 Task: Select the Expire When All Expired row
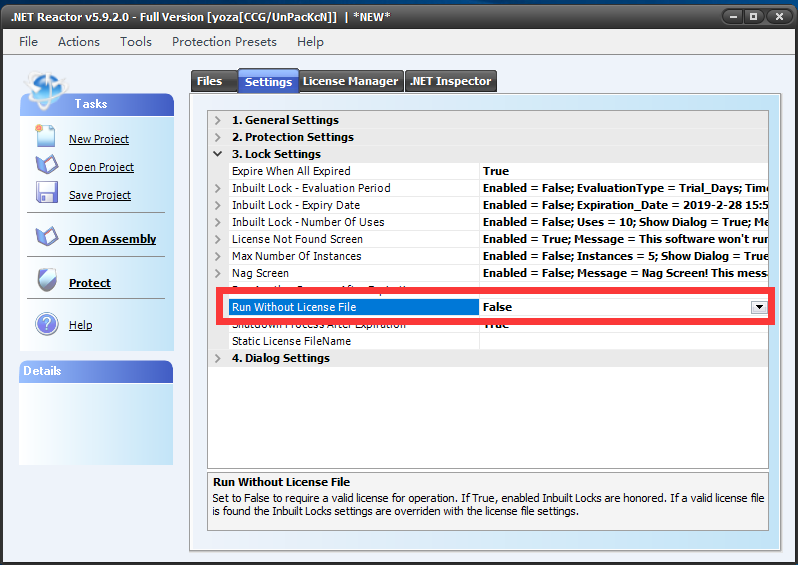498,171
